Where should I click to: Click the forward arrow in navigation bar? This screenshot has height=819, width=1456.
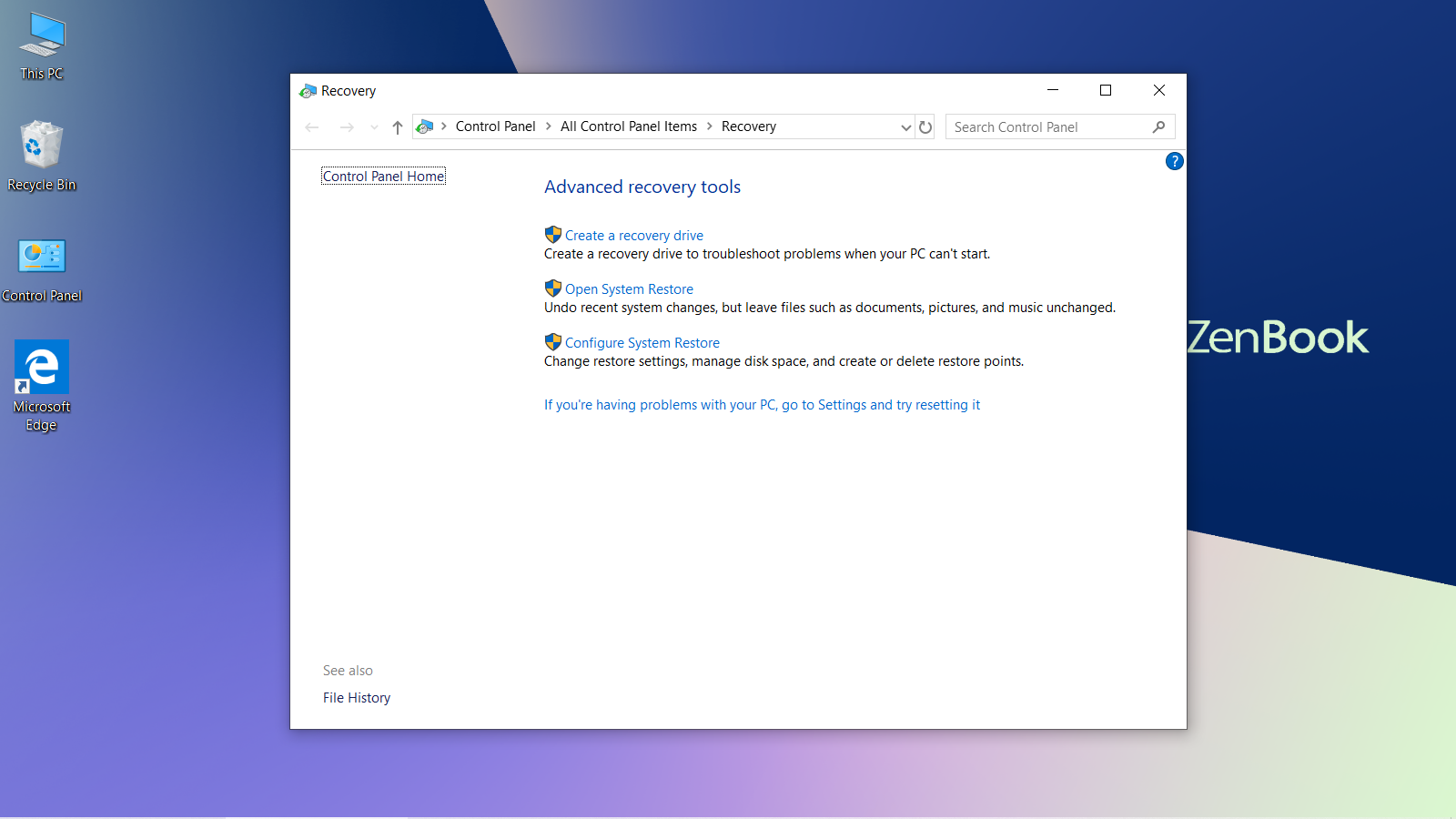click(347, 127)
